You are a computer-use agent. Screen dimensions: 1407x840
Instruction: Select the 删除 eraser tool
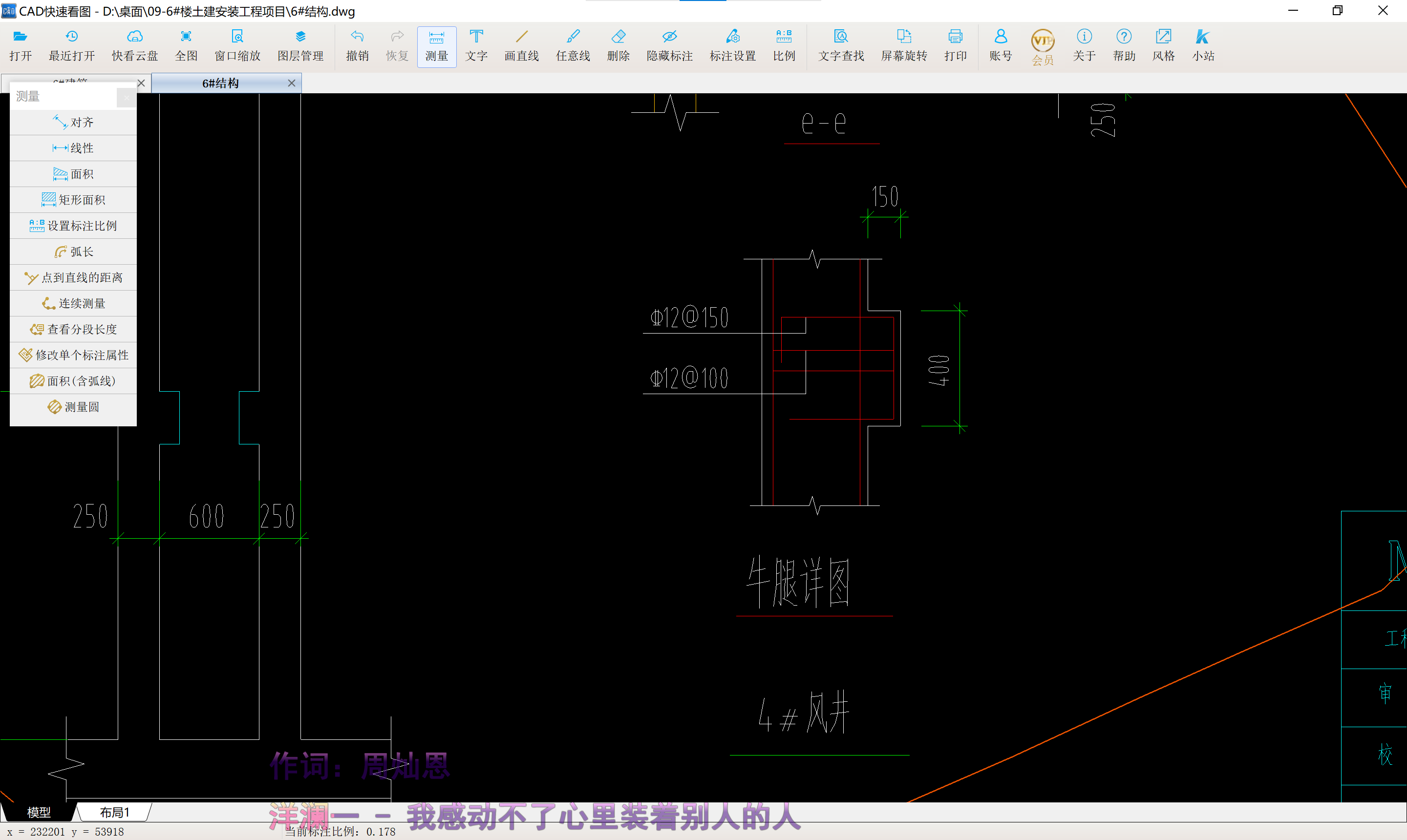click(618, 46)
